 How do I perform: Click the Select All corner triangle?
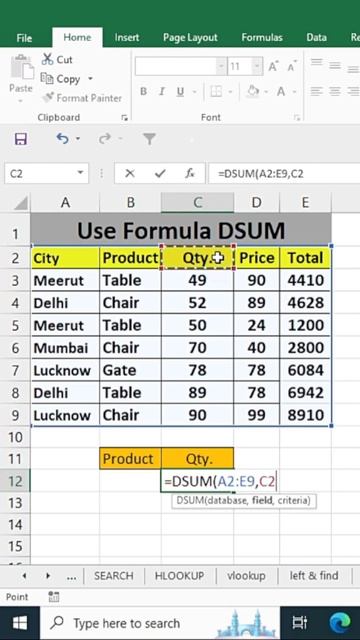(21, 203)
